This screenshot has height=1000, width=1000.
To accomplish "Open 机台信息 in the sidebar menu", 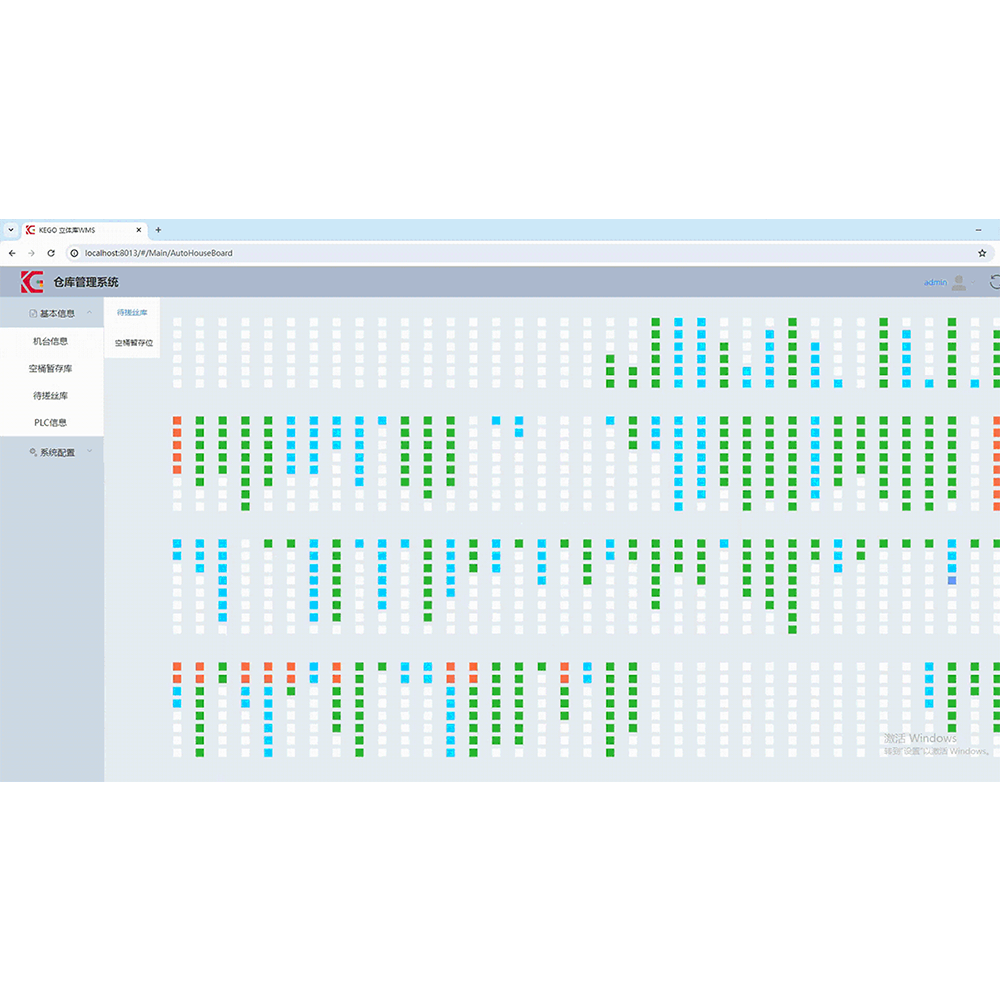I will coord(51,341).
